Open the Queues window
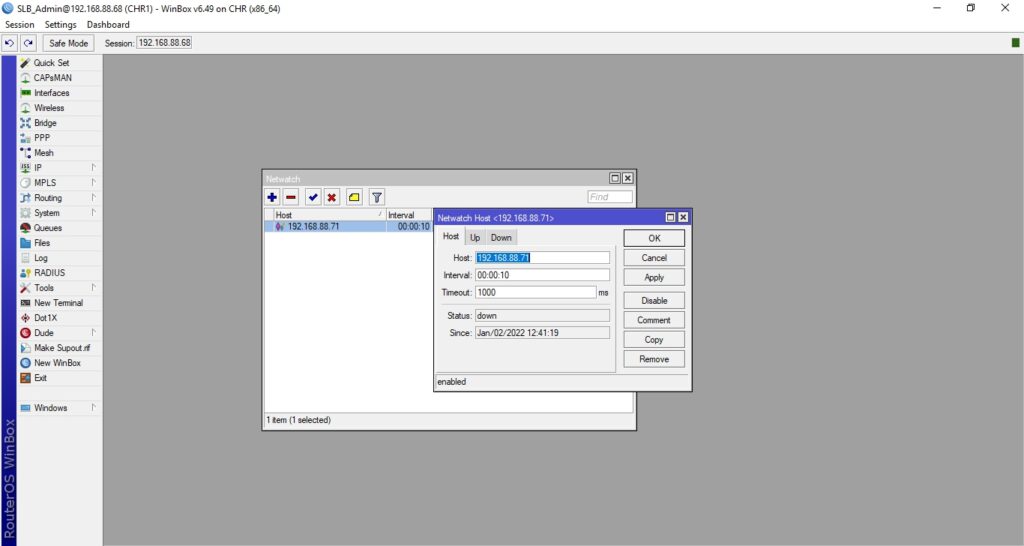 tap(48, 228)
